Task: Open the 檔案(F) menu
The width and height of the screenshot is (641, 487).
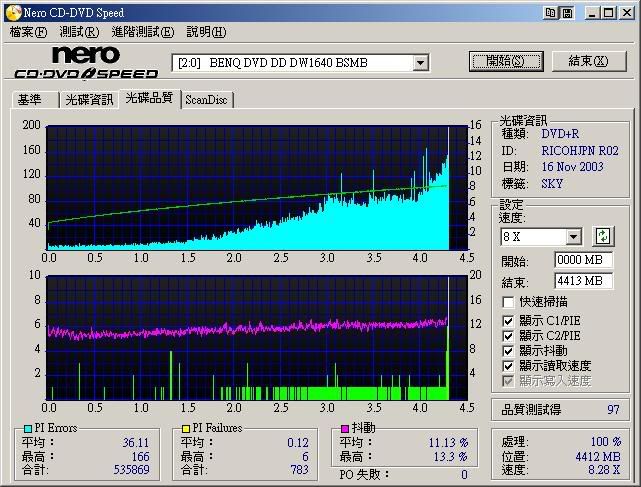Action: pyautogui.click(x=28, y=32)
